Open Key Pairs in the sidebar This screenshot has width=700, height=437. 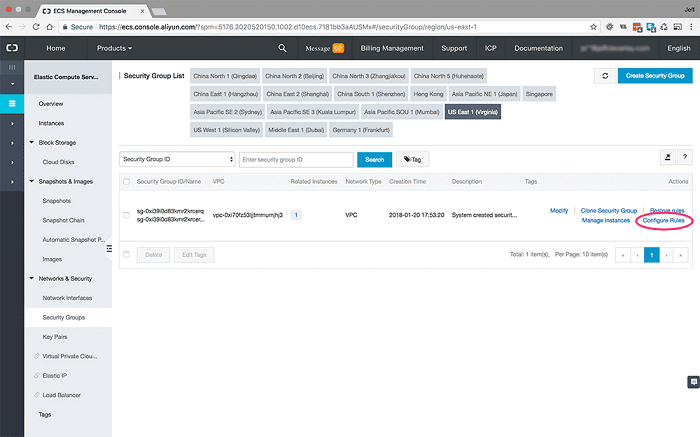(55, 337)
